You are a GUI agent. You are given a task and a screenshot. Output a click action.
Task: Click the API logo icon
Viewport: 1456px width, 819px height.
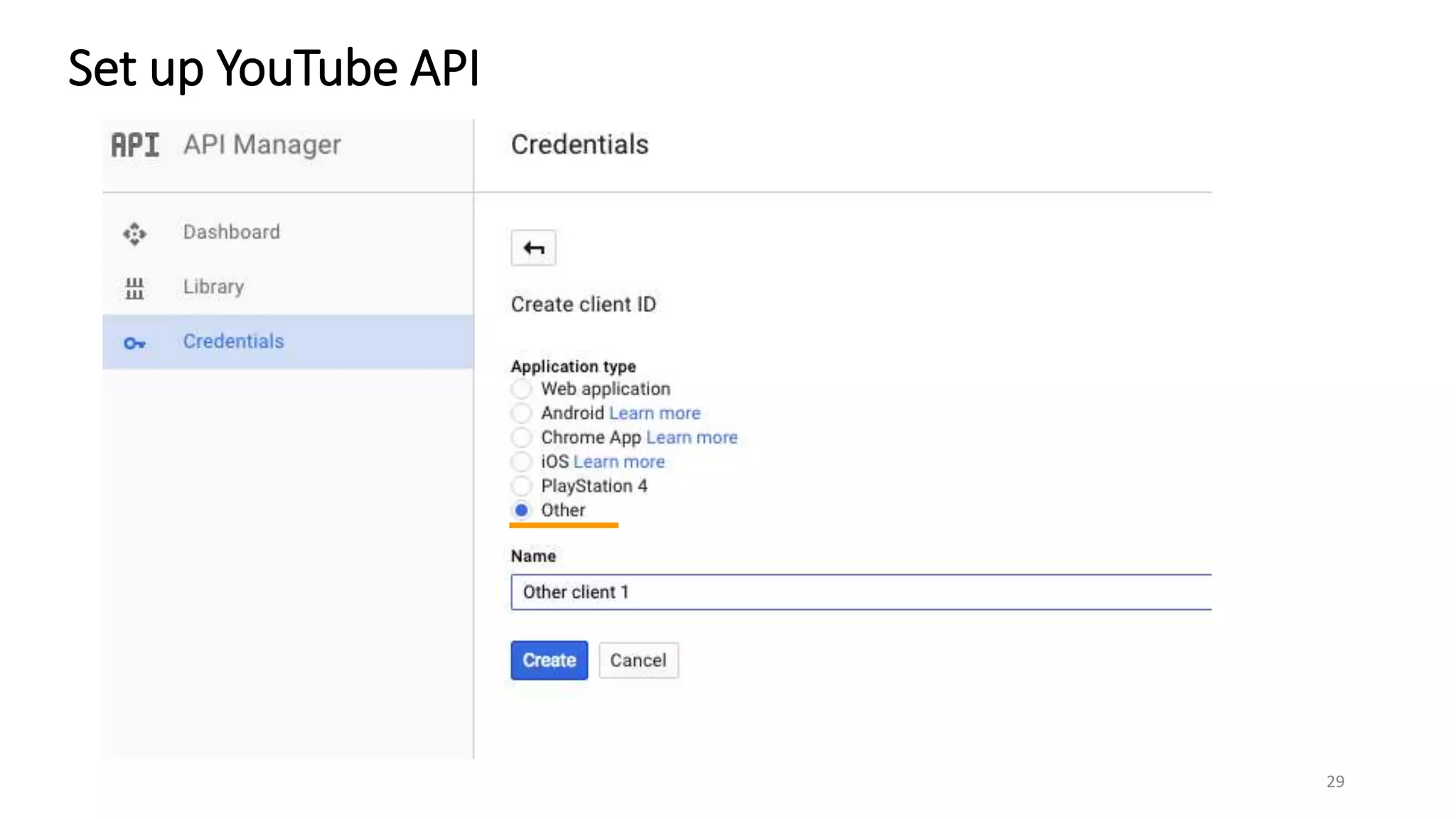point(135,145)
